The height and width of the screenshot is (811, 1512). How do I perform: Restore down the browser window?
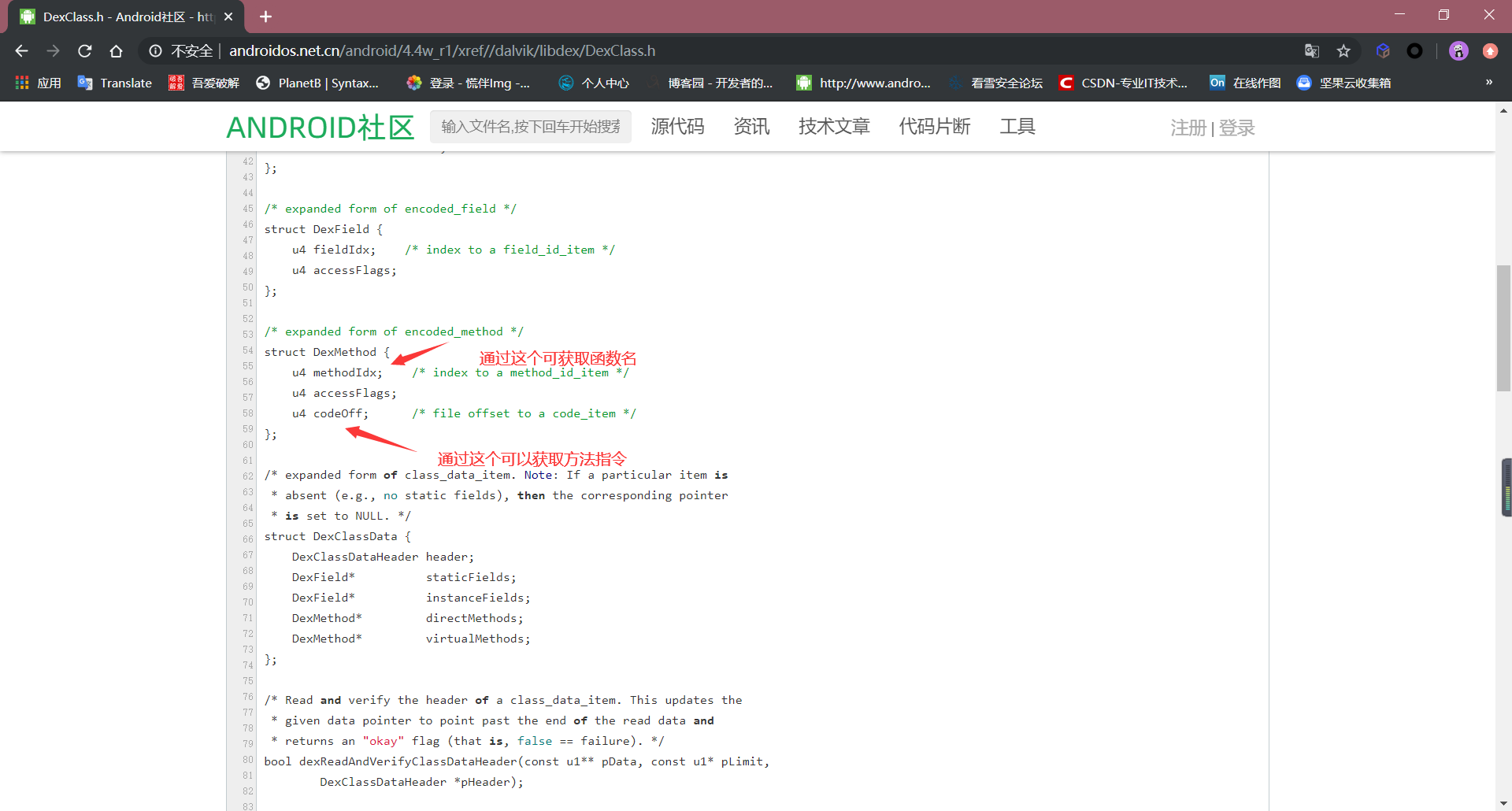1443,15
